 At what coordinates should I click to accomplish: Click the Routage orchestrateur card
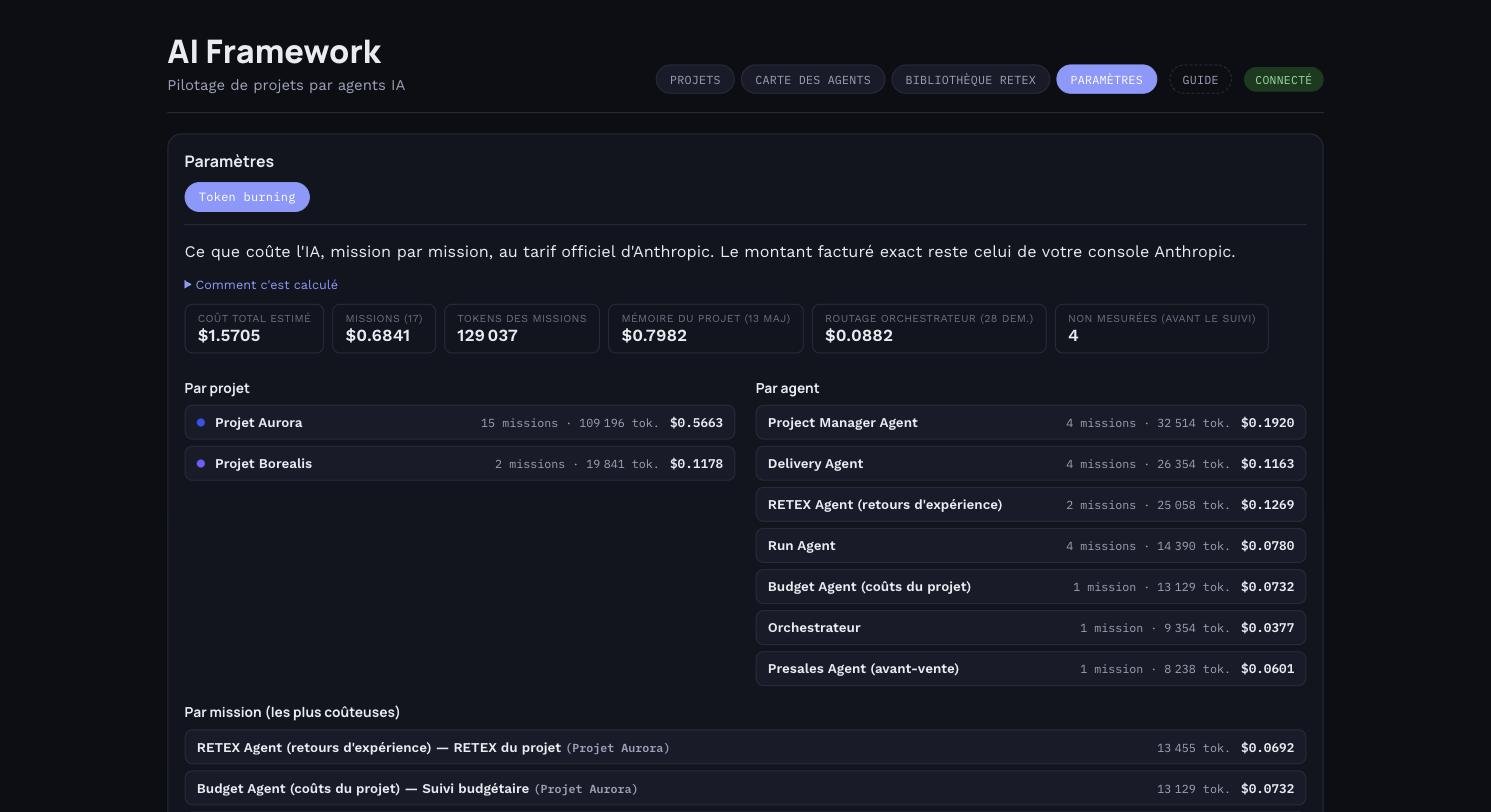coord(929,329)
